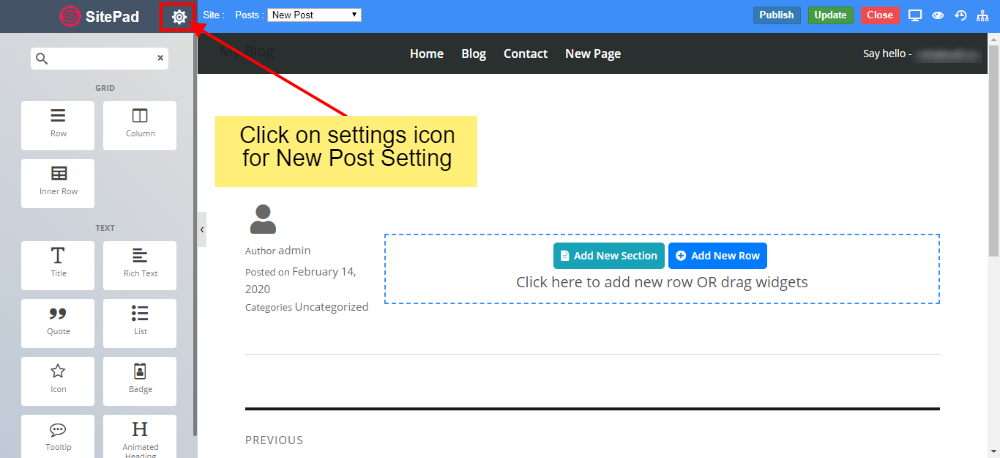Toggle preview with the eye icon

938,15
